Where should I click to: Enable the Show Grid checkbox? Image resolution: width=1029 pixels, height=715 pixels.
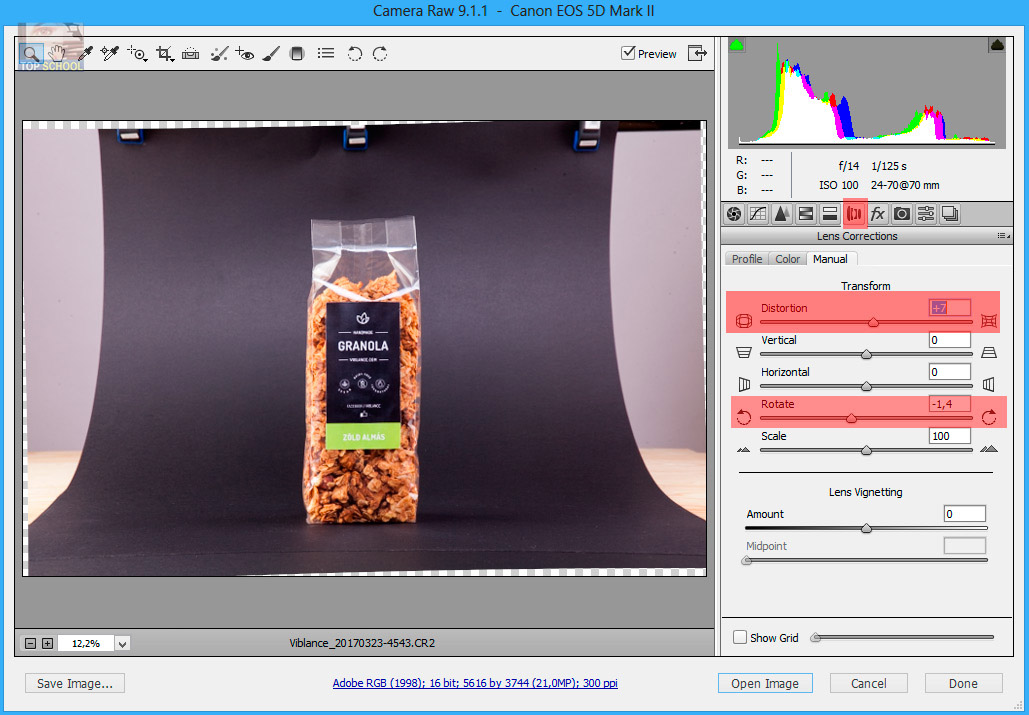point(740,637)
